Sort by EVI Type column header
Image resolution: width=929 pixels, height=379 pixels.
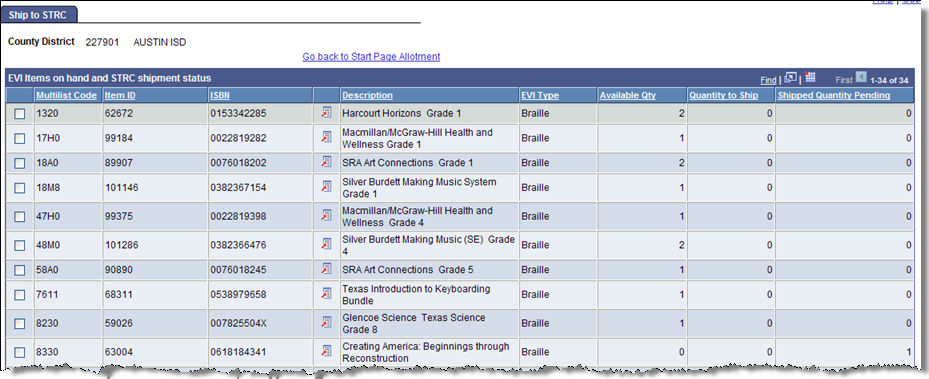[540, 95]
